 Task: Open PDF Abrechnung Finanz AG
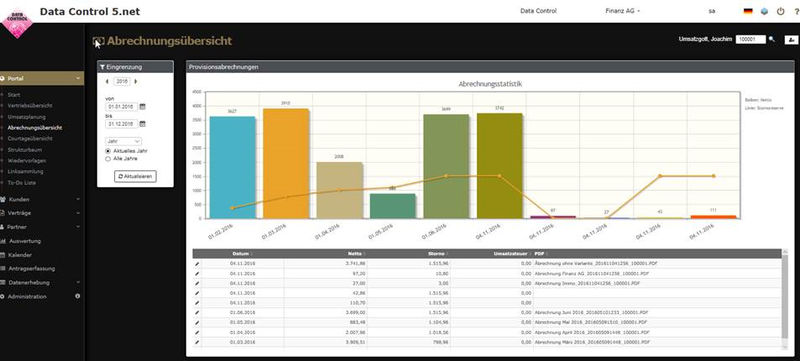coord(591,273)
